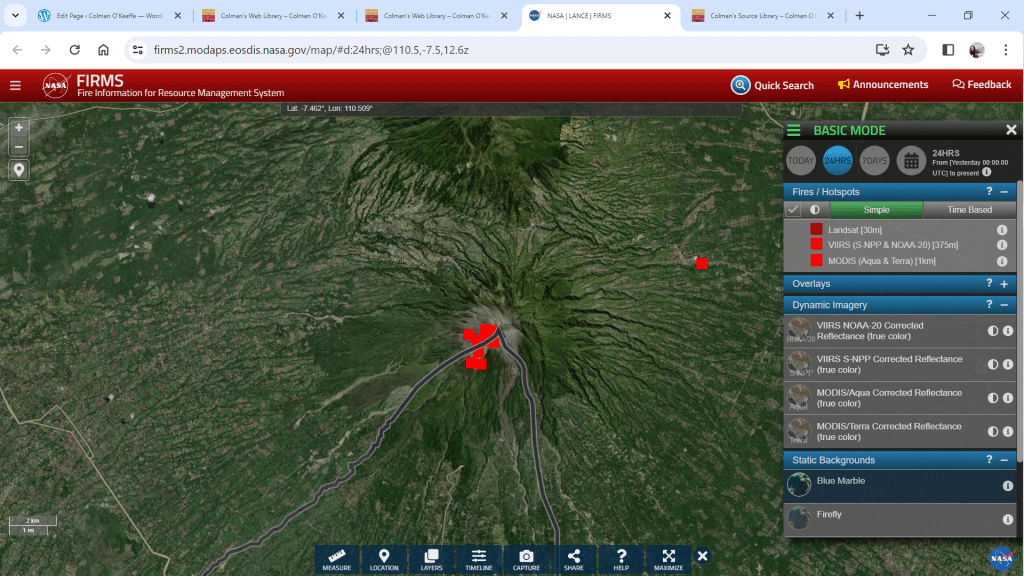Toggle the Fires / Hotspots layer checkbox
Image resolution: width=1024 pixels, height=576 pixels.
[794, 210]
